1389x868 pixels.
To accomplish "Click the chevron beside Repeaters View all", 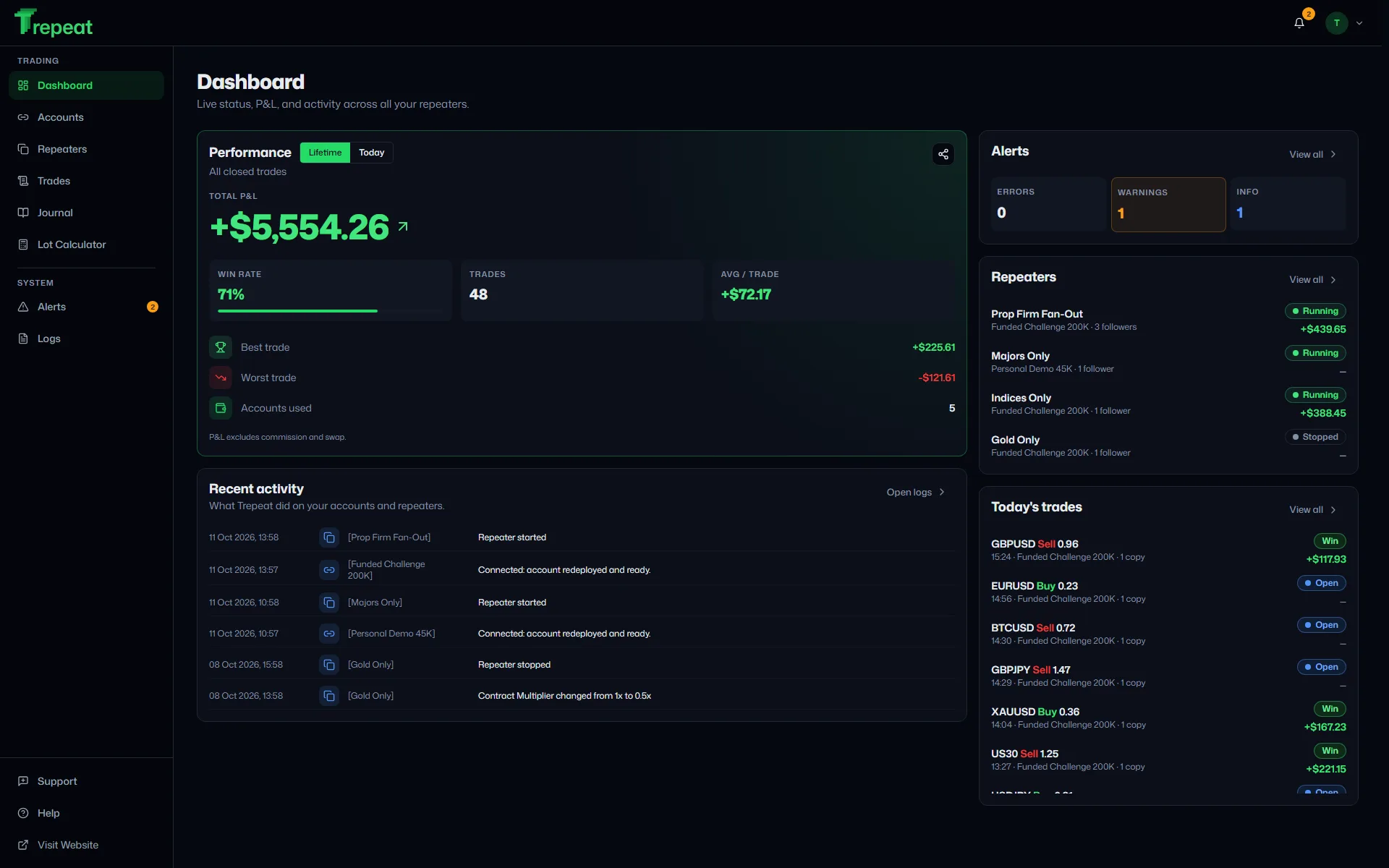I will click(1333, 280).
